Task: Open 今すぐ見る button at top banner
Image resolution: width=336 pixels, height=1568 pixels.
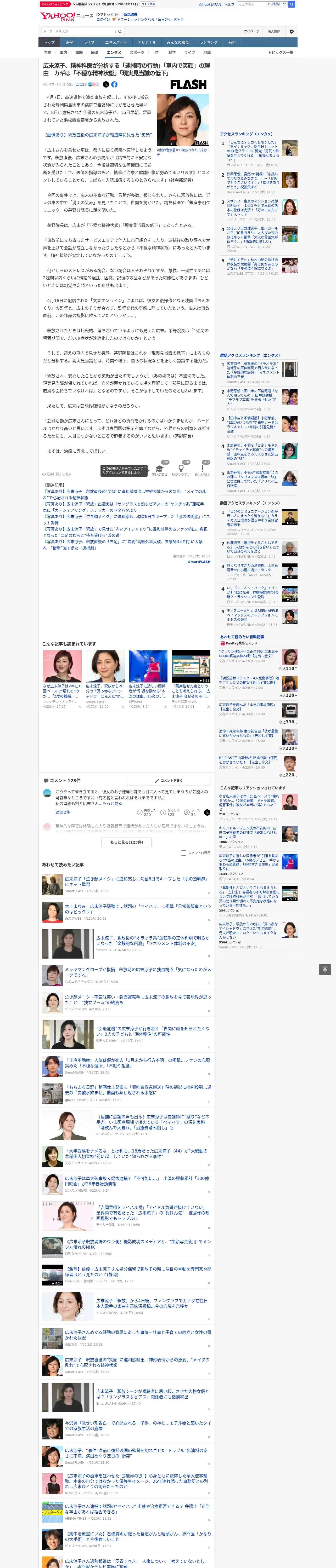Action: 148,4
